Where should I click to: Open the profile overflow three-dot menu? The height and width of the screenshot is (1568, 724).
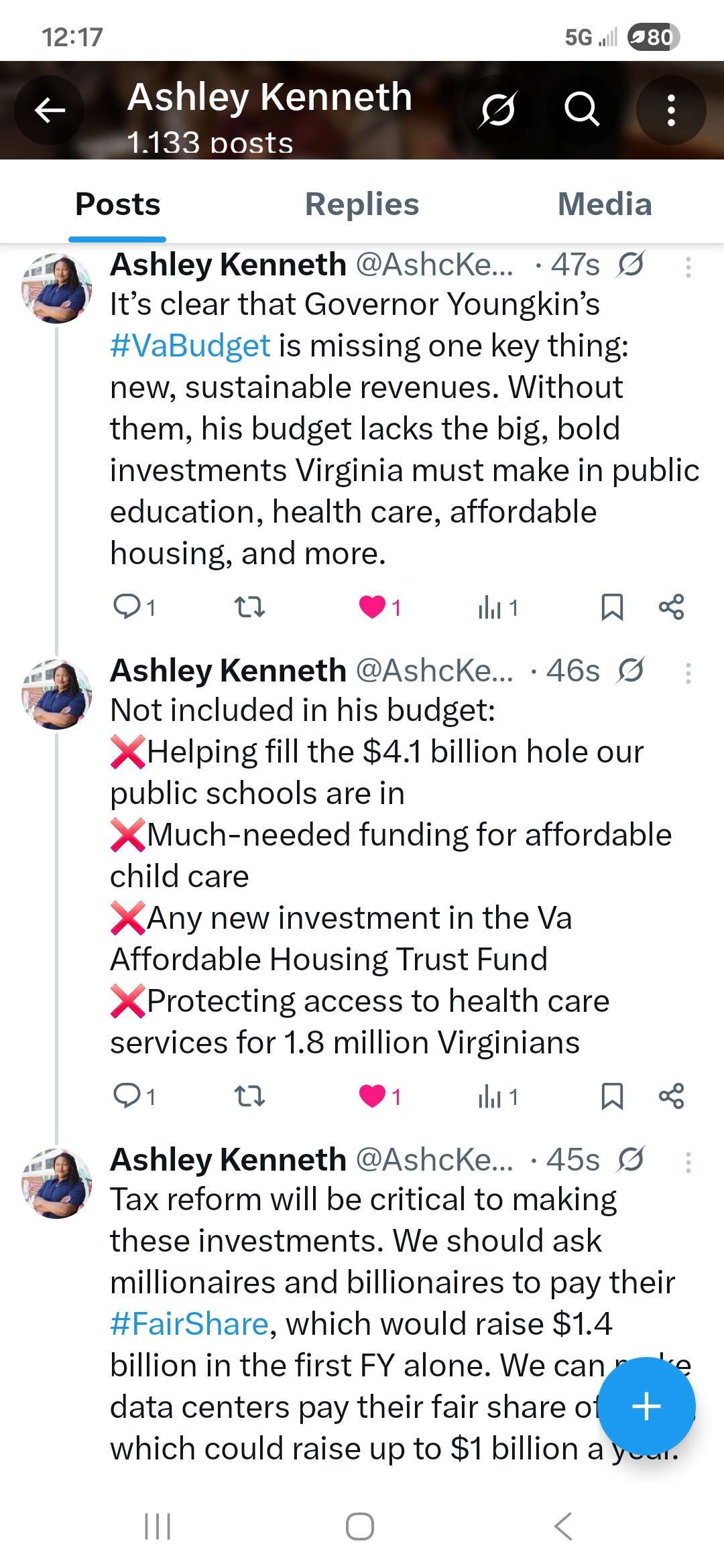(670, 111)
